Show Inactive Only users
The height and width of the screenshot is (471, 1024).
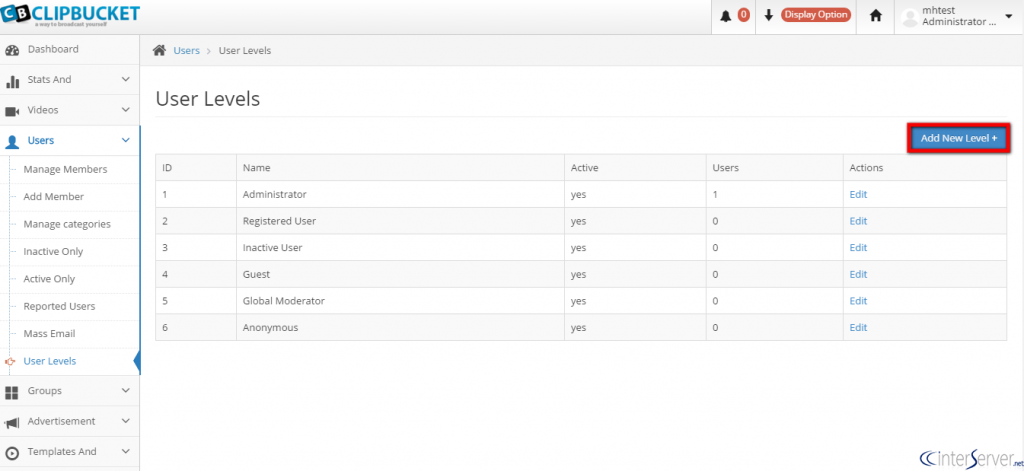(x=54, y=252)
